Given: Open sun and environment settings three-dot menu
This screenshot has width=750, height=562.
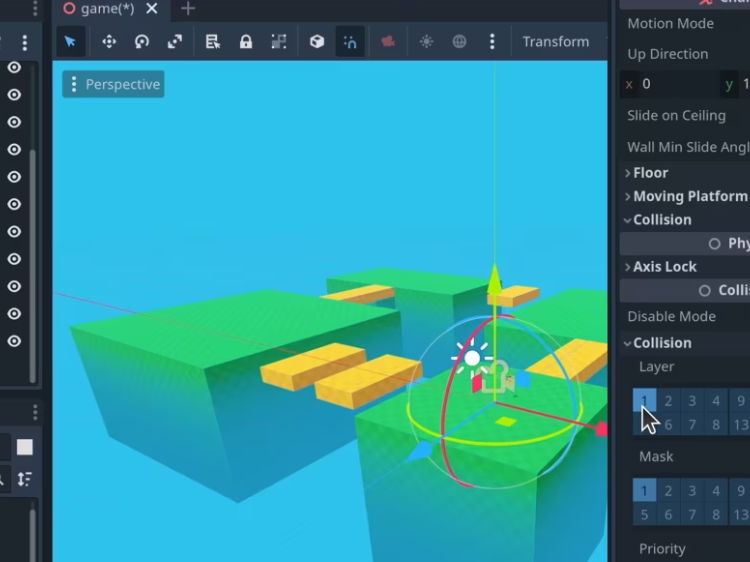Looking at the screenshot, I should [x=492, y=42].
